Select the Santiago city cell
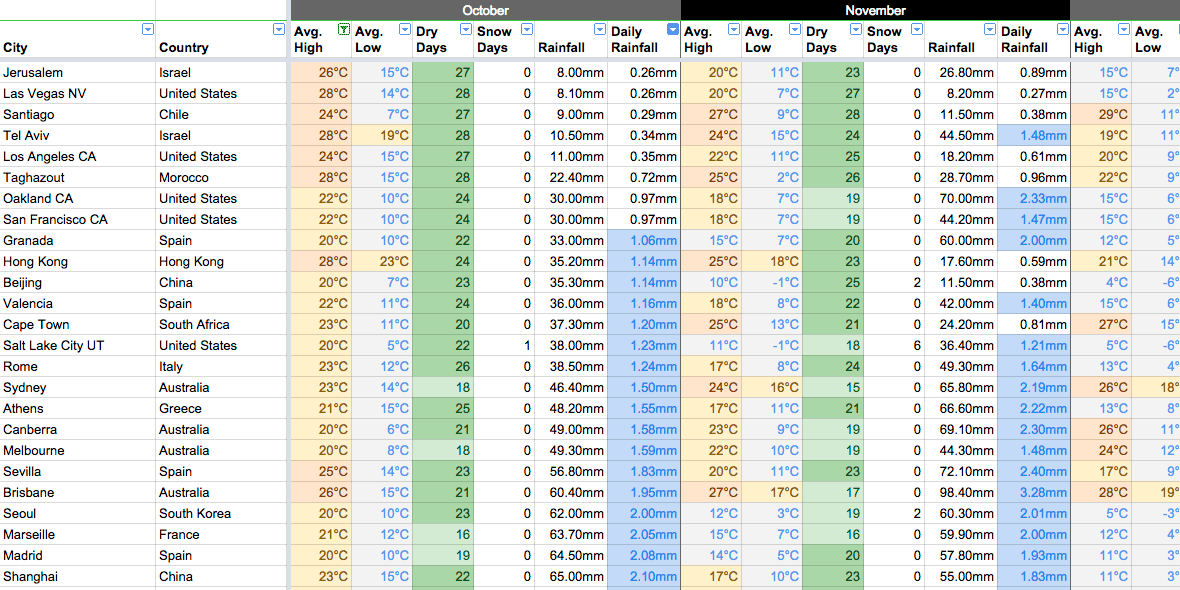 [78, 115]
